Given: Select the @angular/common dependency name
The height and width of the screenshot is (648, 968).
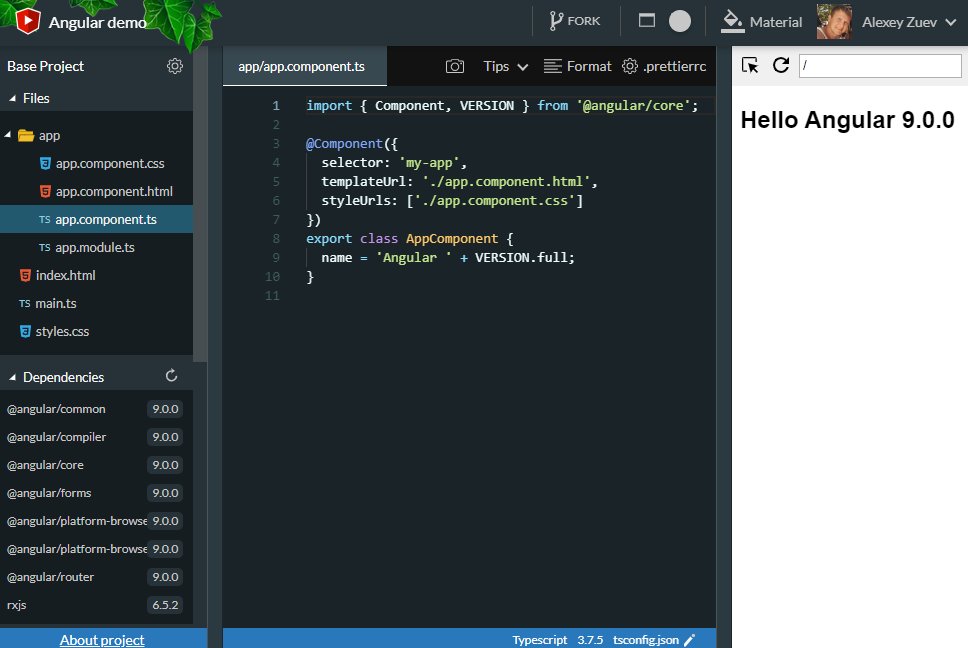Looking at the screenshot, I should 56,409.
